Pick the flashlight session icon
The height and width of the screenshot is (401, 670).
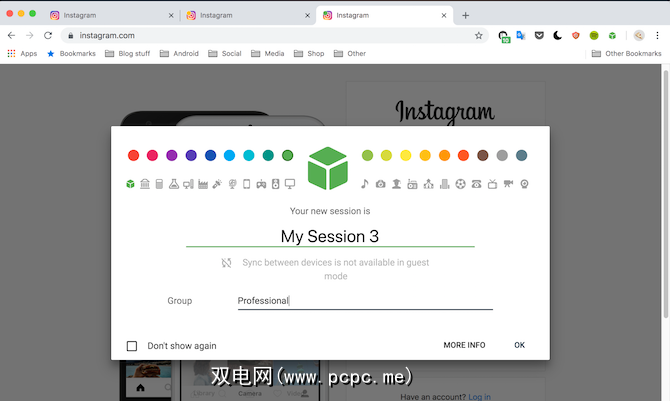click(x=217, y=184)
